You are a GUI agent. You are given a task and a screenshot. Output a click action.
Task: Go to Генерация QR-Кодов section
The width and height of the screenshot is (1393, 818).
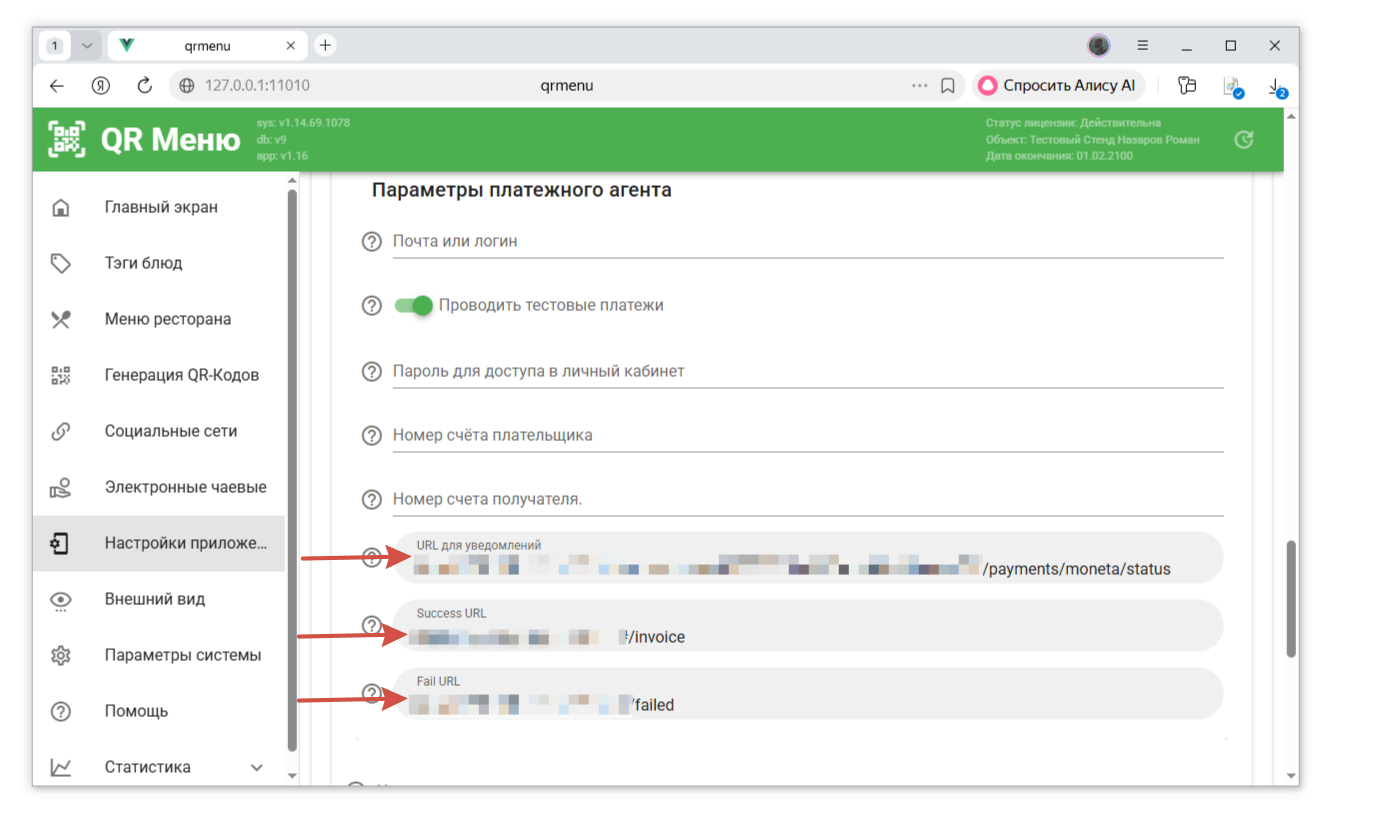coord(181,376)
